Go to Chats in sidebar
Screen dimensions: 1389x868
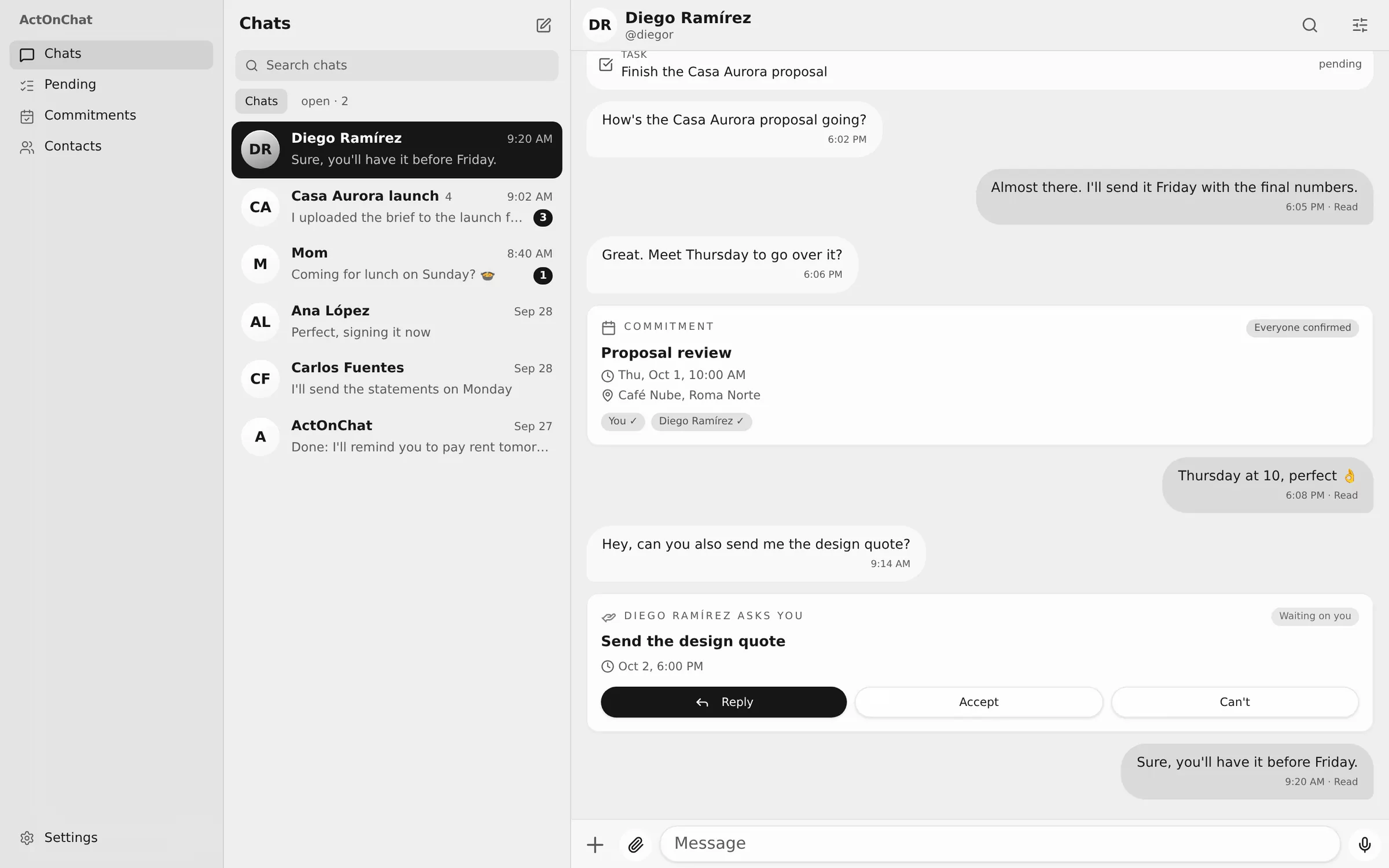tap(111, 54)
